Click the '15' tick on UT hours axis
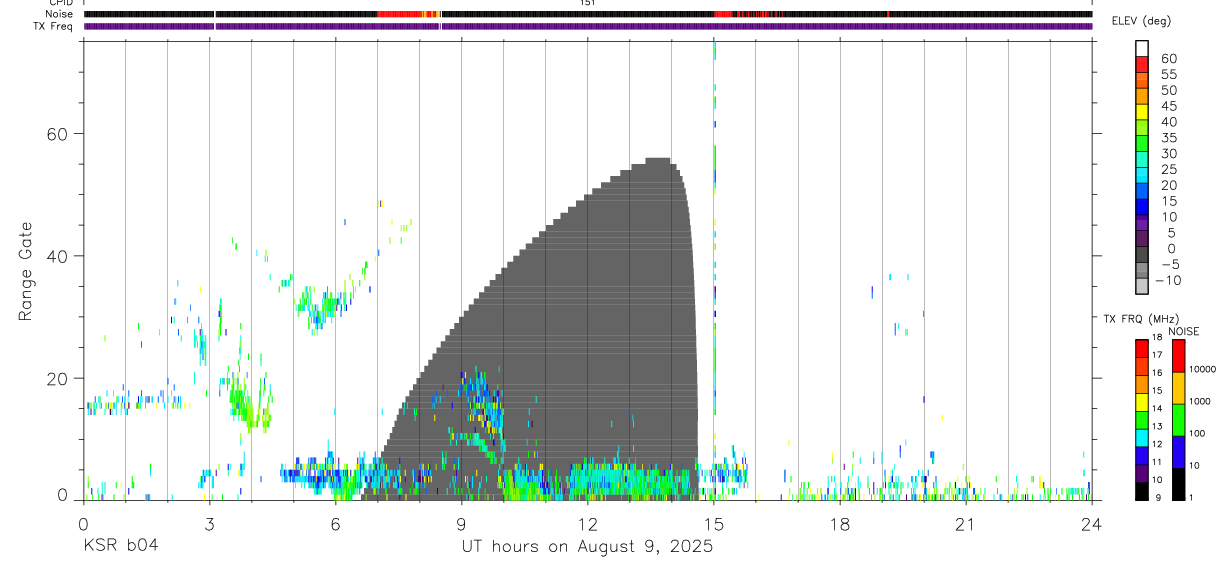This screenshot has height=567, width=1228. tap(714, 523)
